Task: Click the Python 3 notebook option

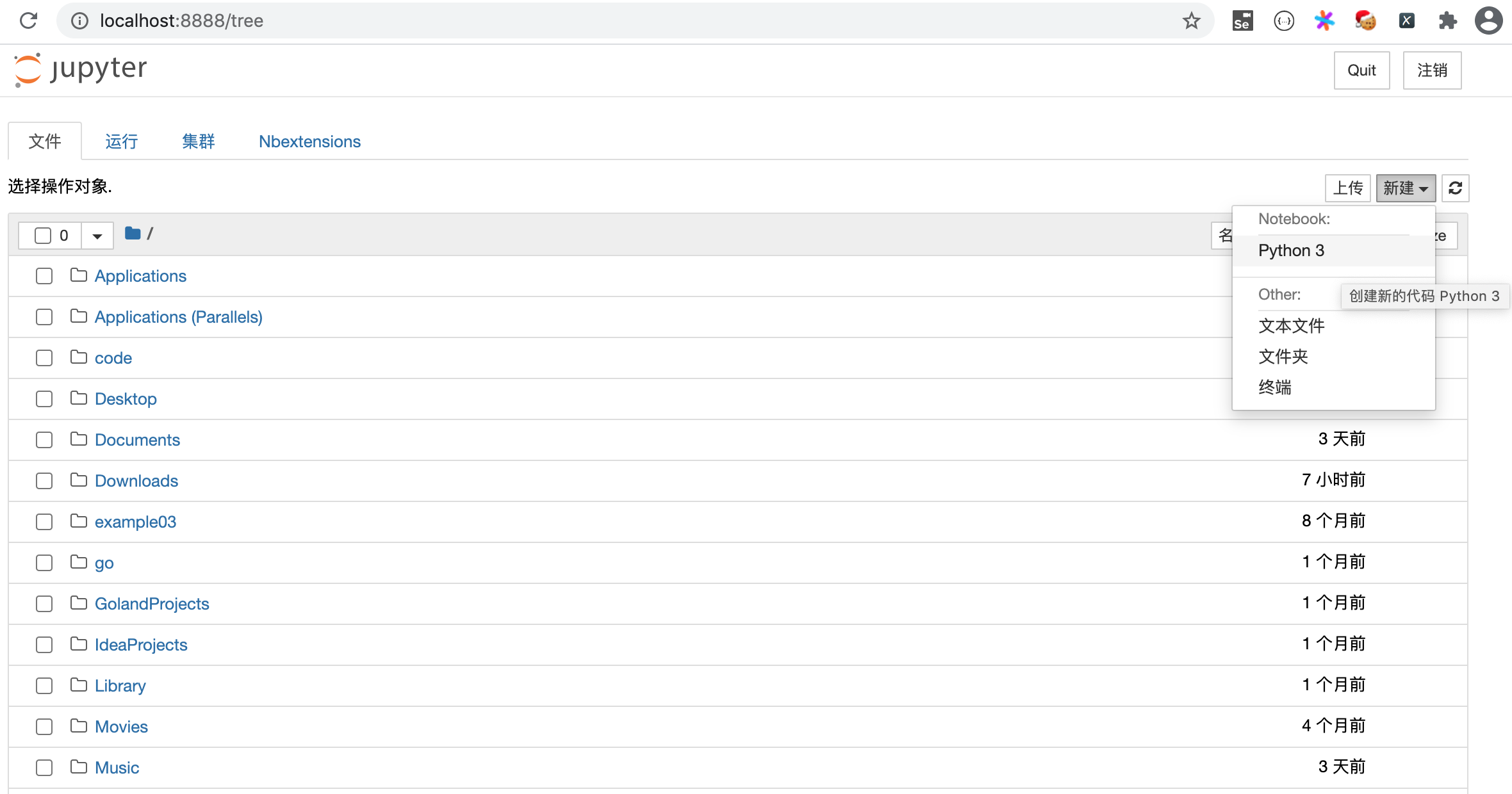Action: coord(1290,250)
